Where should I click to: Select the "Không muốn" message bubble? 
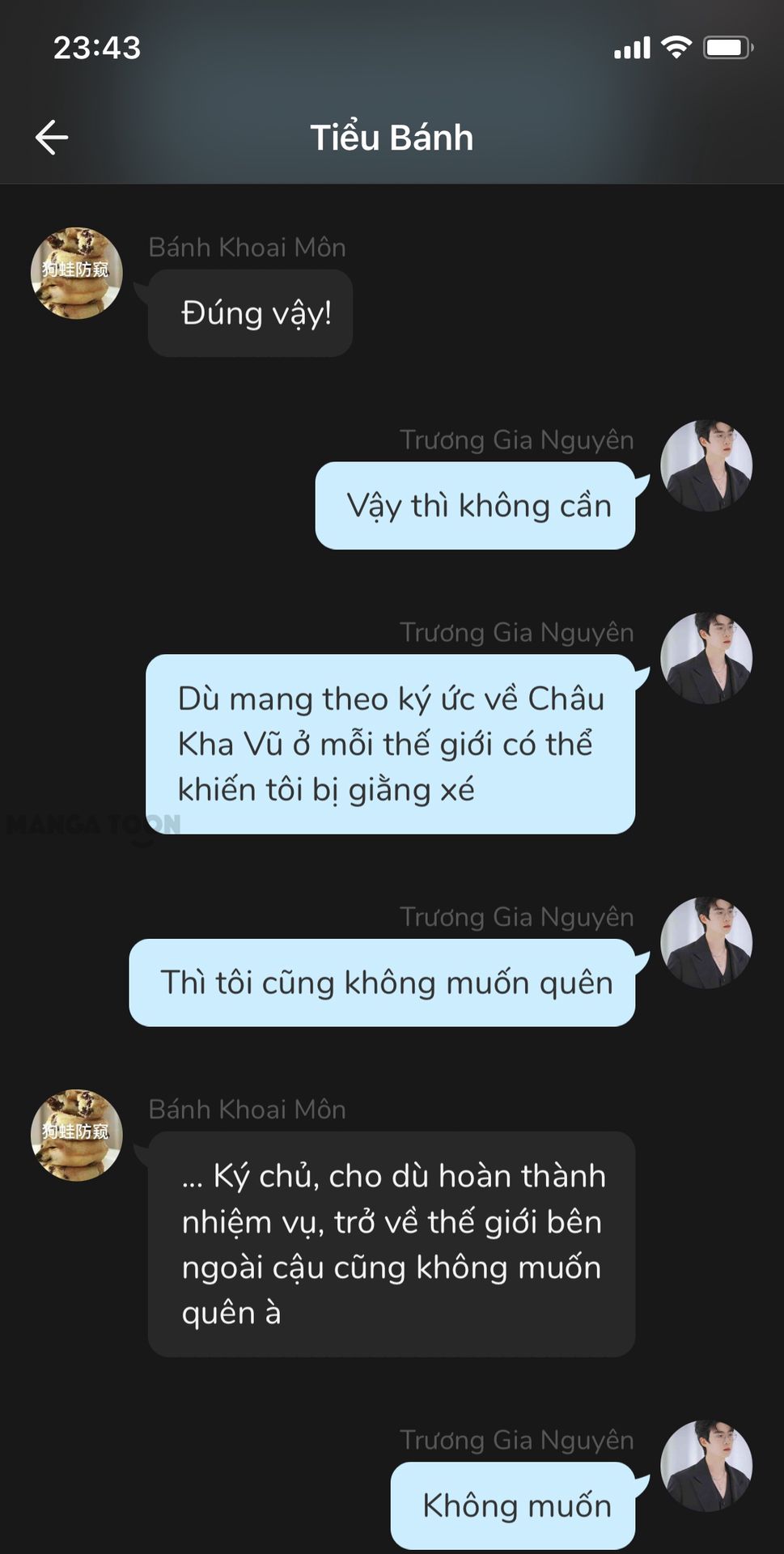pyautogui.click(x=513, y=1505)
